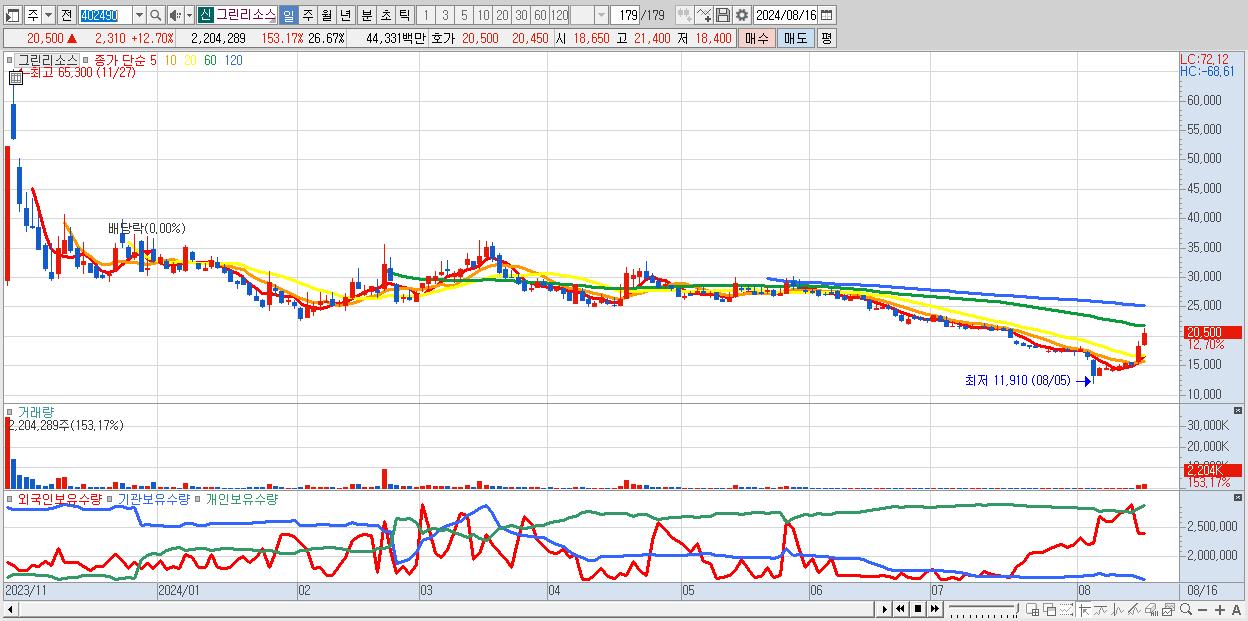Expand the dropdown next to speaker icon
This screenshot has width=1248, height=621.
click(189, 15)
